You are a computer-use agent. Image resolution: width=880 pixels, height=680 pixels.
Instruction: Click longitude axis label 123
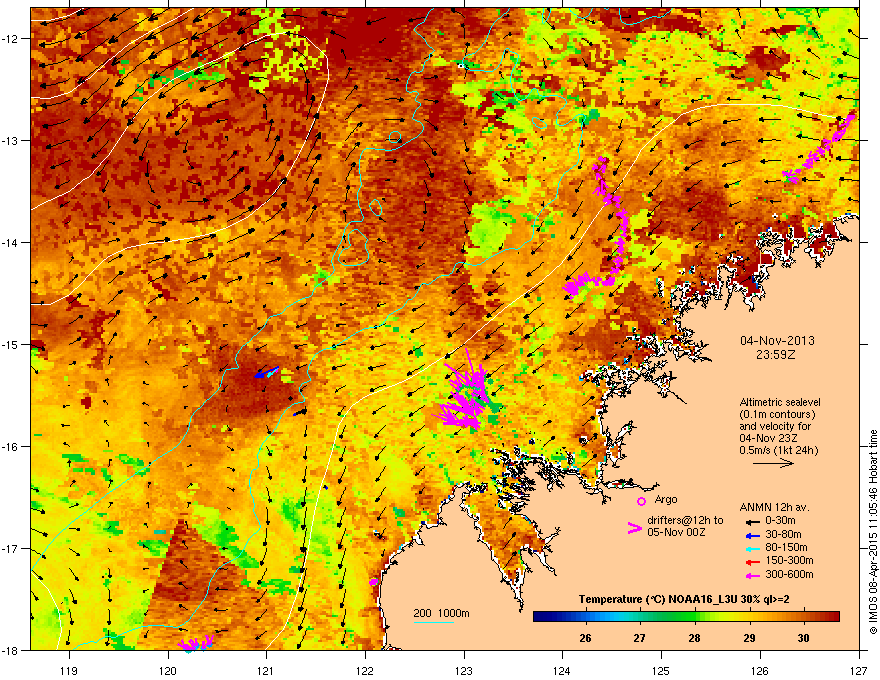(464, 670)
